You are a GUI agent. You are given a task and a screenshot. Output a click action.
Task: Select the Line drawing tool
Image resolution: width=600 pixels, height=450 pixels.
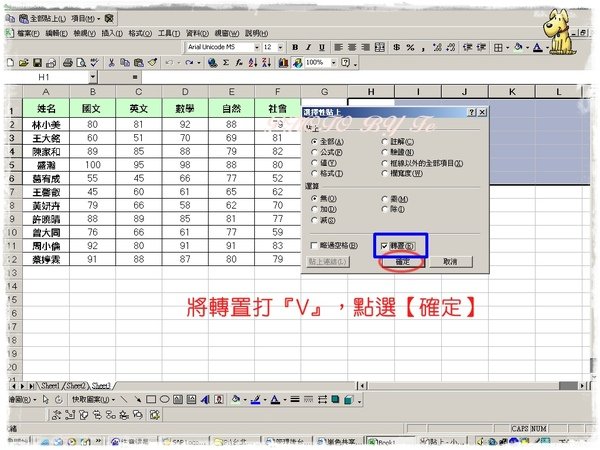point(124,399)
